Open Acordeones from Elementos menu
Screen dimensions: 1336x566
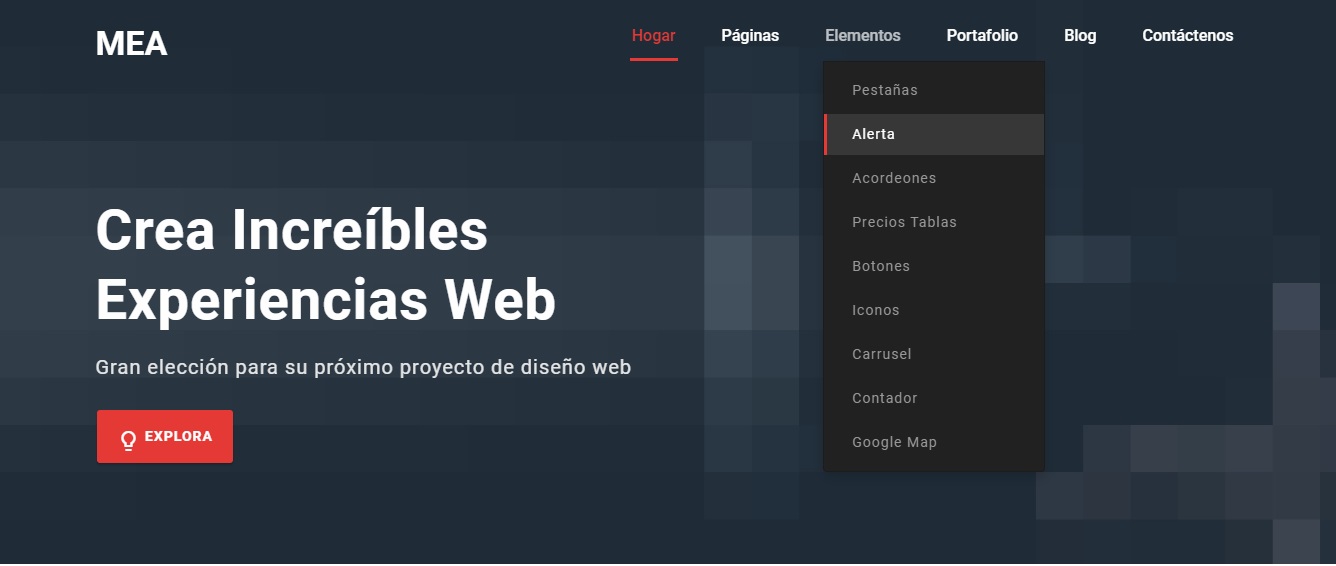[894, 178]
